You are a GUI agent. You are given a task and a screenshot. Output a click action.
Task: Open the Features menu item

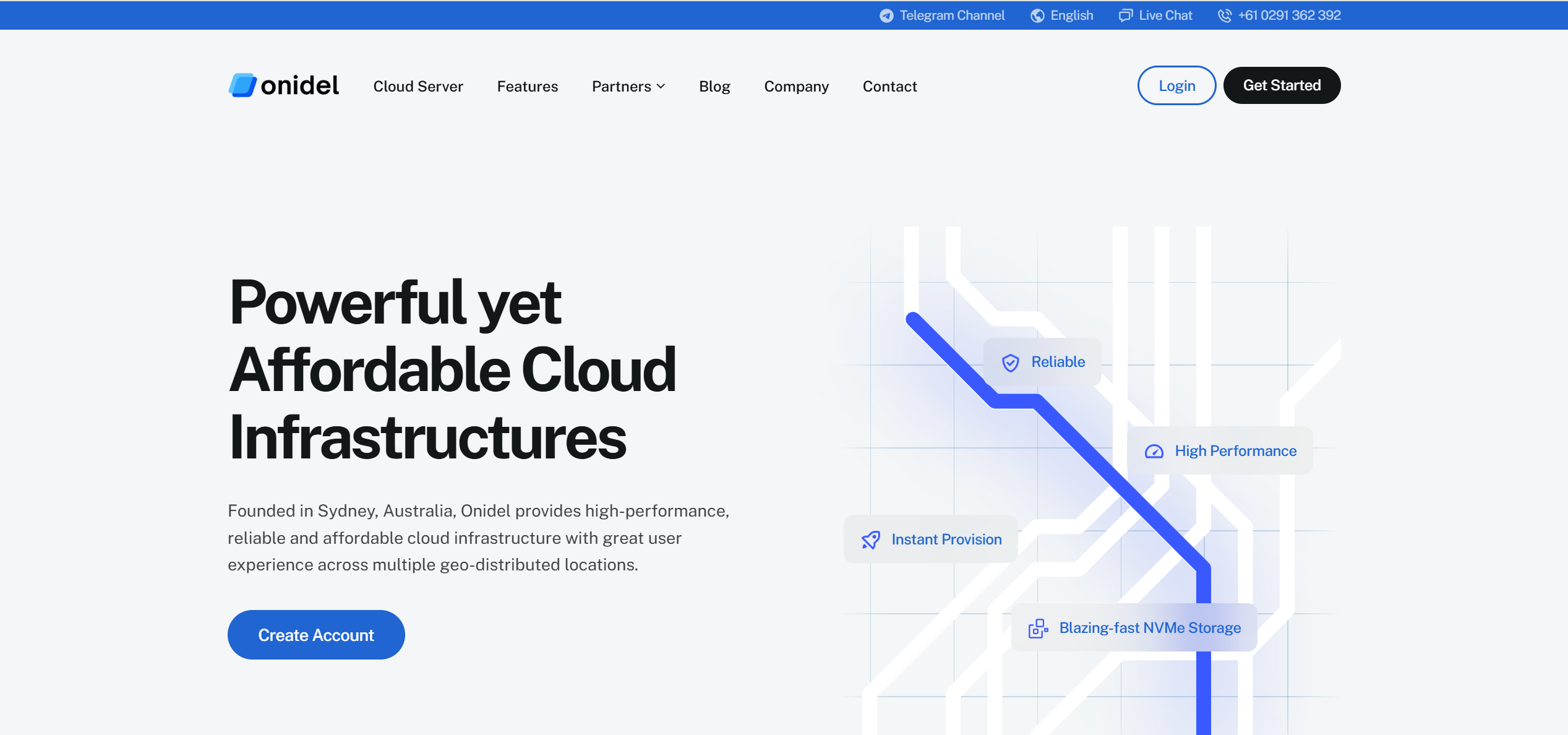point(528,87)
